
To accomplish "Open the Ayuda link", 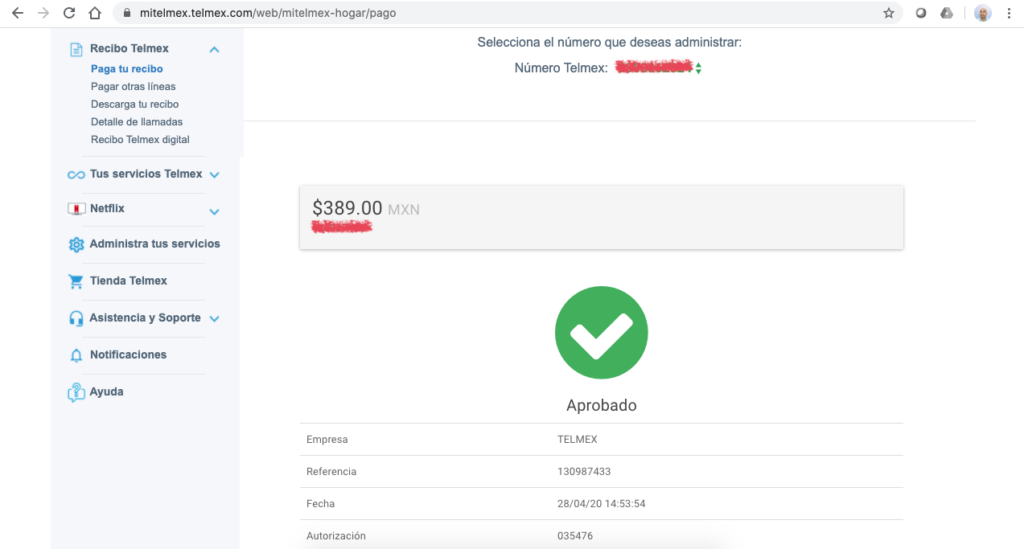I will click(106, 392).
